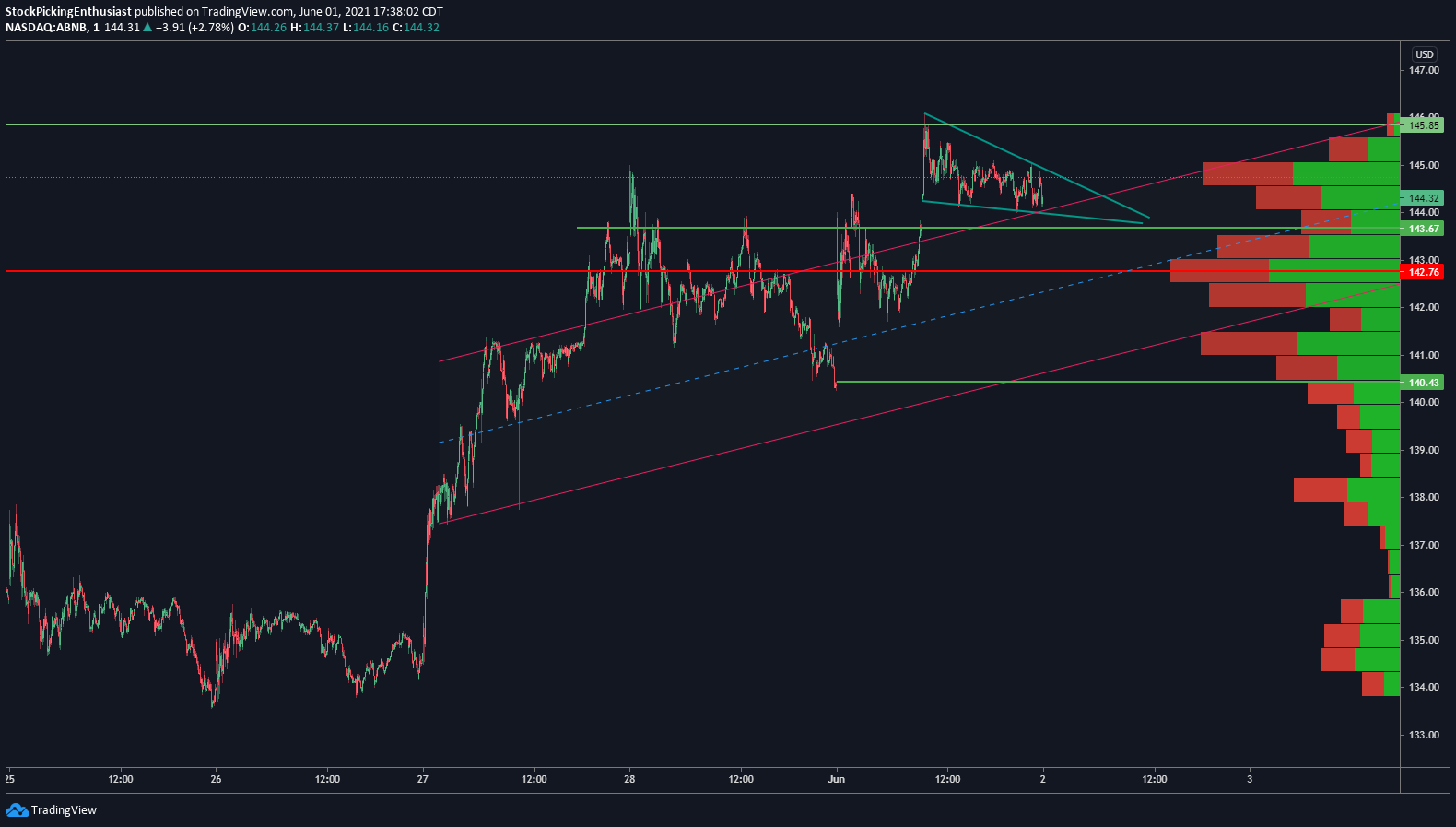Click the TradingView cloud logo icon

17,810
